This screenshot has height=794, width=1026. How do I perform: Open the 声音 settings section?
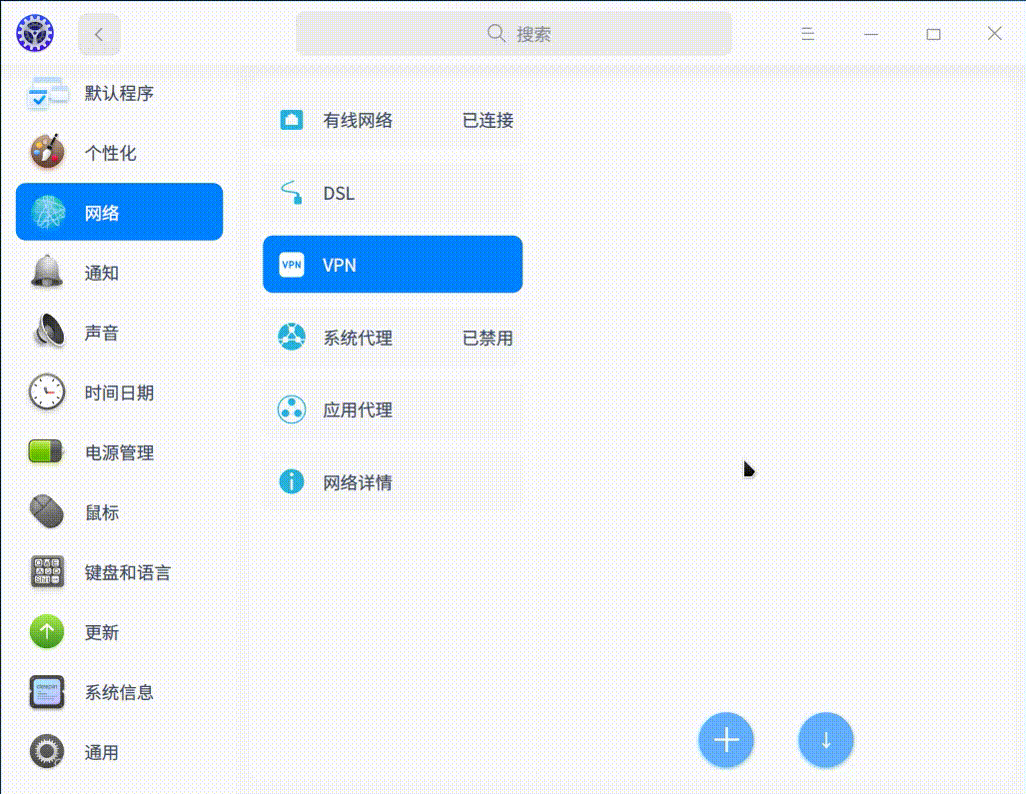coord(119,333)
